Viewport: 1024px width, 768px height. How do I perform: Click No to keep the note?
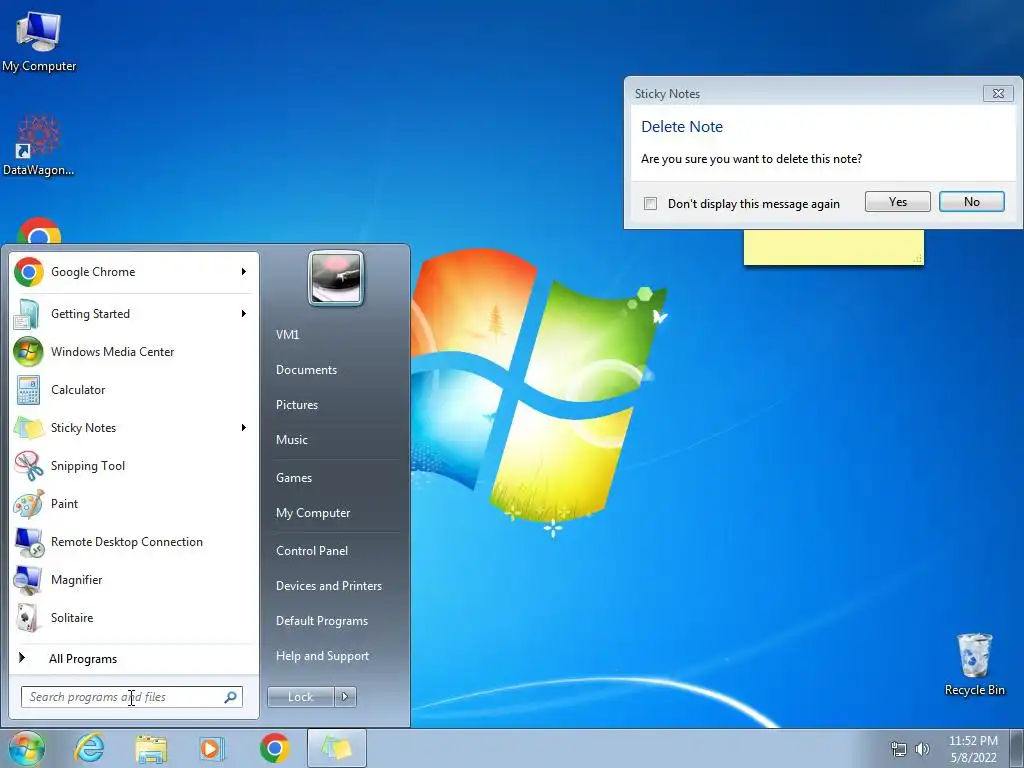point(972,202)
